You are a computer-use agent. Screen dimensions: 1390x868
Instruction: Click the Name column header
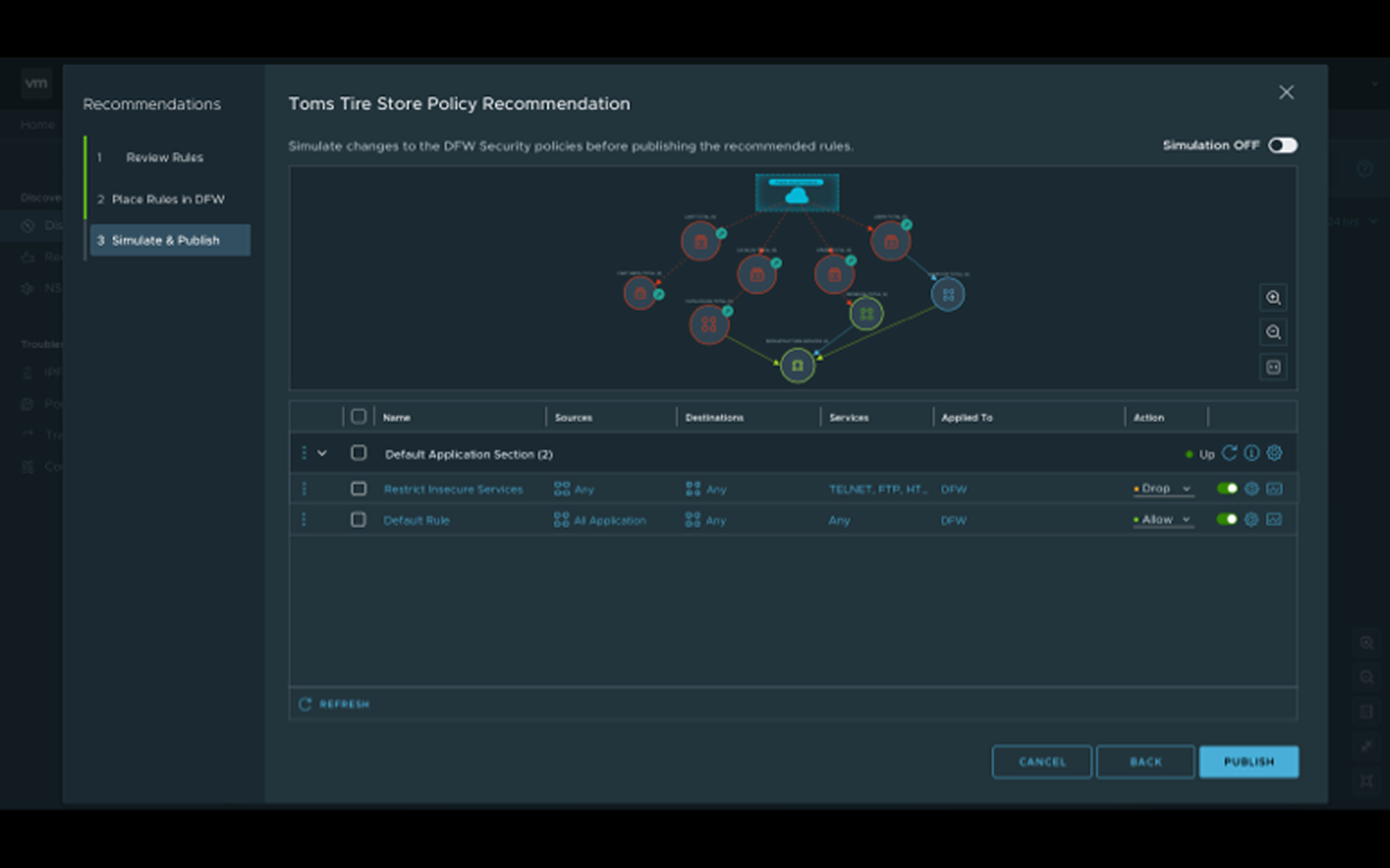pos(396,418)
